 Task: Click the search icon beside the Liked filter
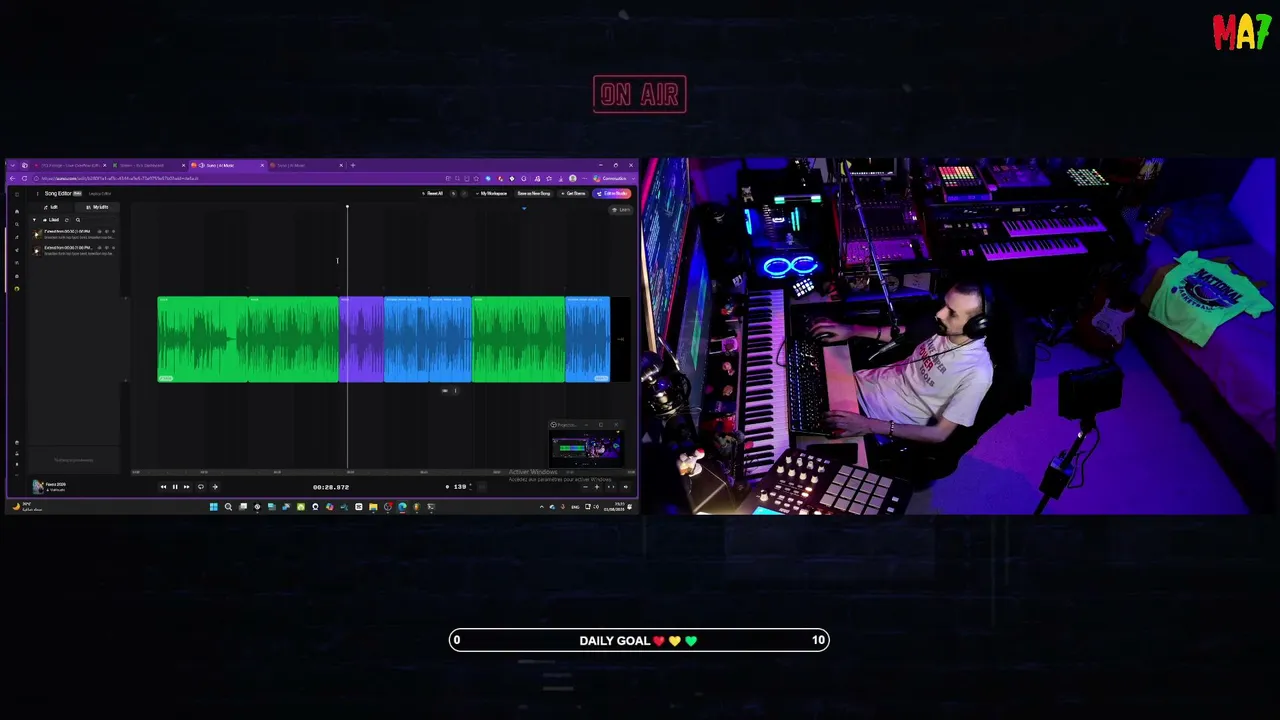click(78, 220)
